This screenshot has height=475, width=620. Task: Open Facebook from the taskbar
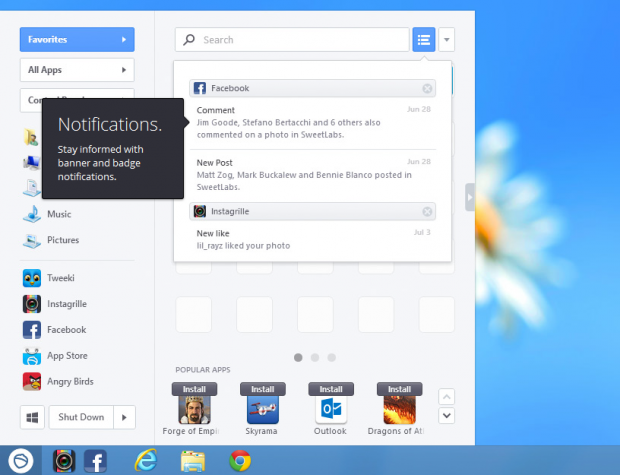[x=95, y=461]
